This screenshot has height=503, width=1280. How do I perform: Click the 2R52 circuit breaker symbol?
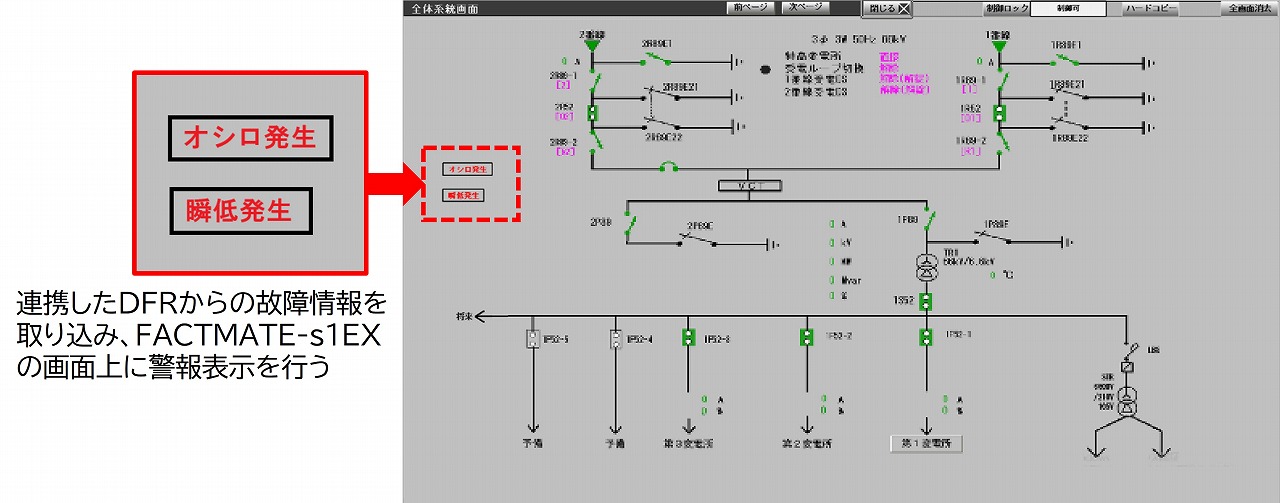[x=592, y=112]
